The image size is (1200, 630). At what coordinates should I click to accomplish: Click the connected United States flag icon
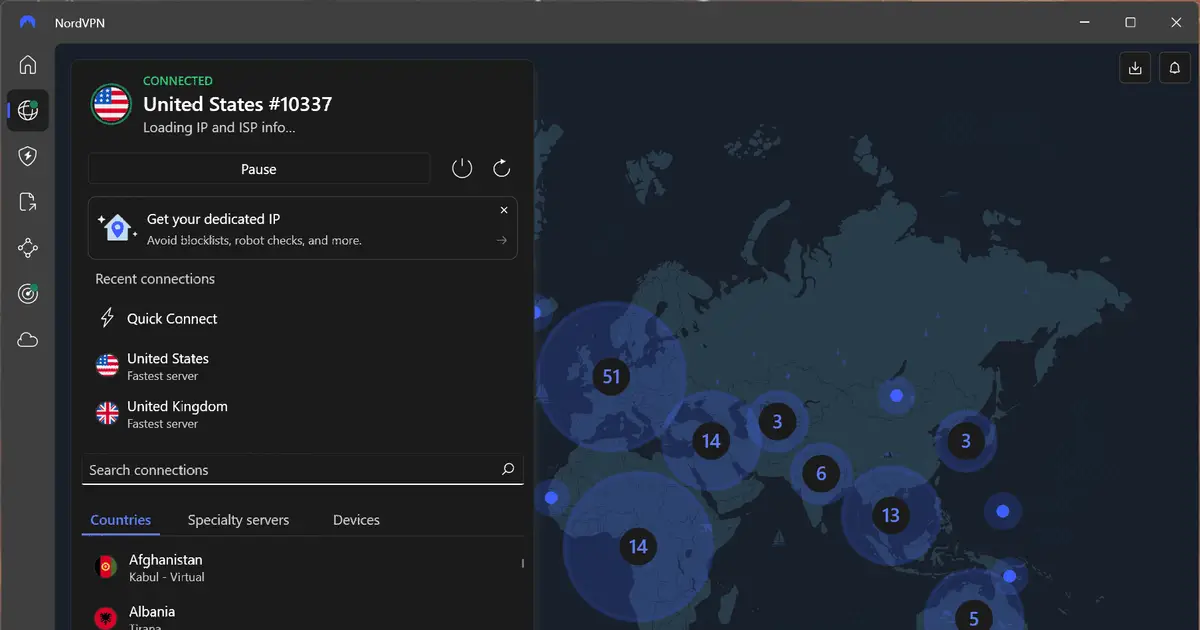[111, 104]
